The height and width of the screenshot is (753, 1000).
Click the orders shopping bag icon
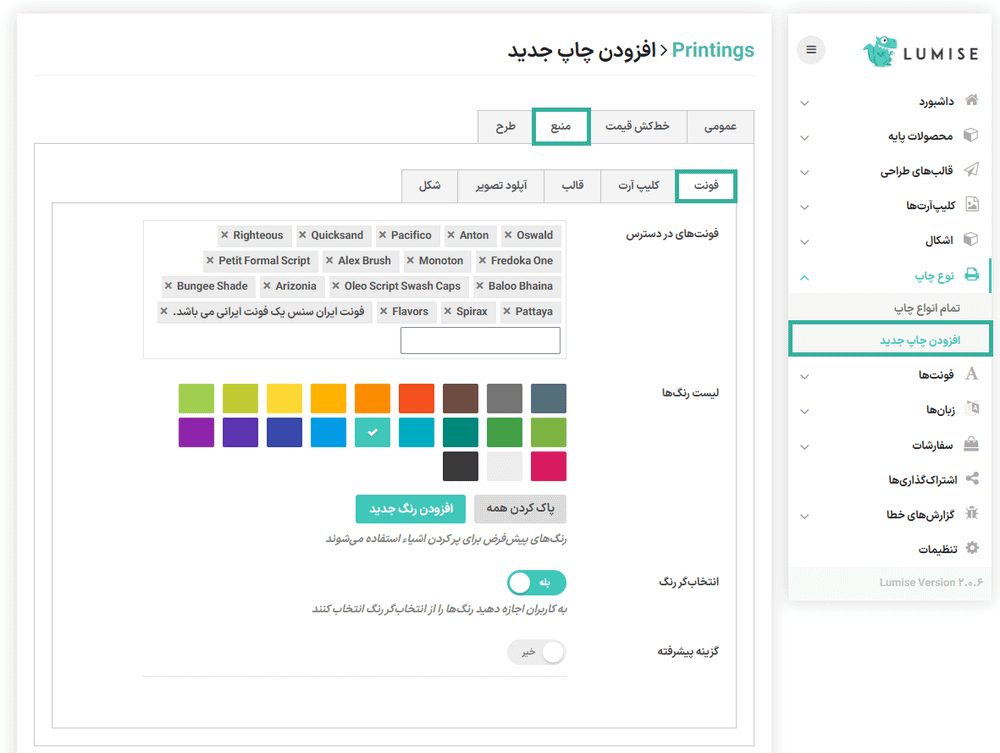click(971, 444)
